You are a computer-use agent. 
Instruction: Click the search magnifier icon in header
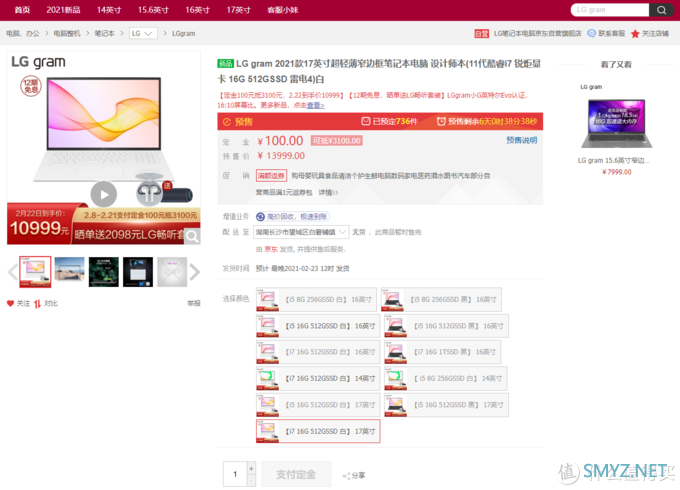[659, 10]
